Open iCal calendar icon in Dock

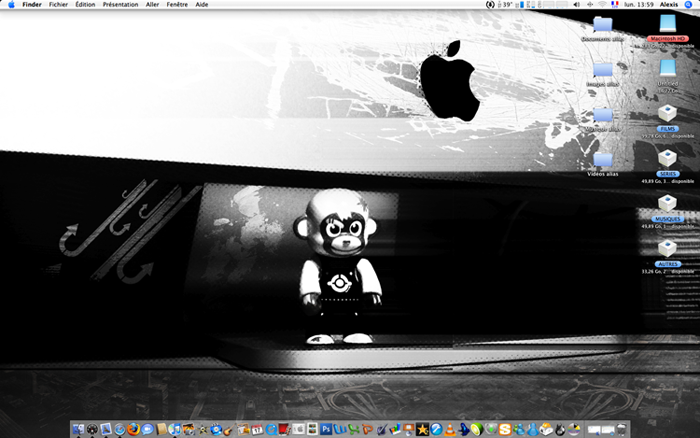point(257,429)
